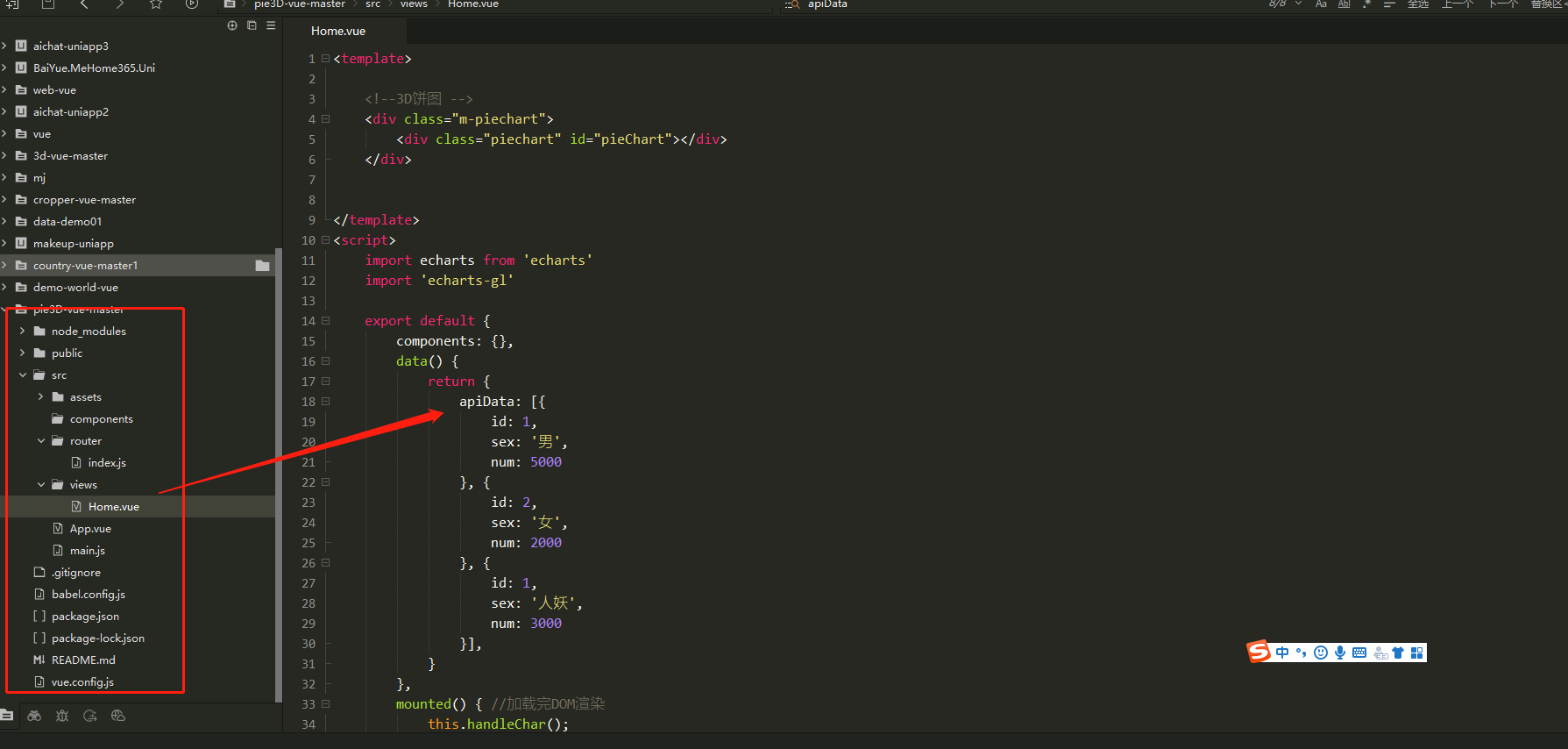The height and width of the screenshot is (749, 1568).
Task: Click Sogou microphone voice input icon
Action: (1340, 653)
